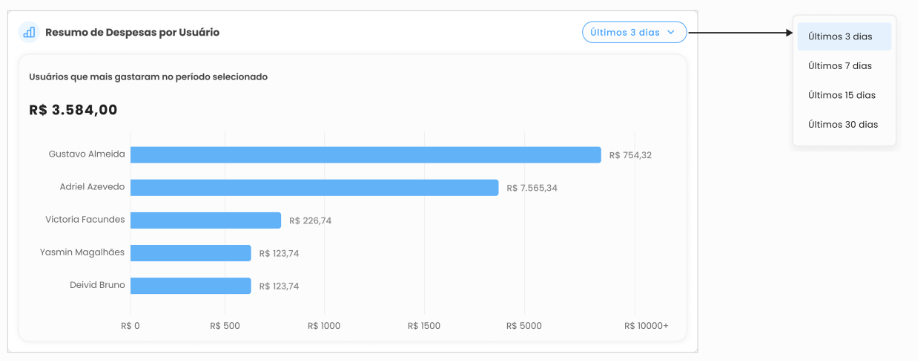918x361 pixels.
Task: Click the R$ 3.584,00 total amount
Action: tap(73, 110)
